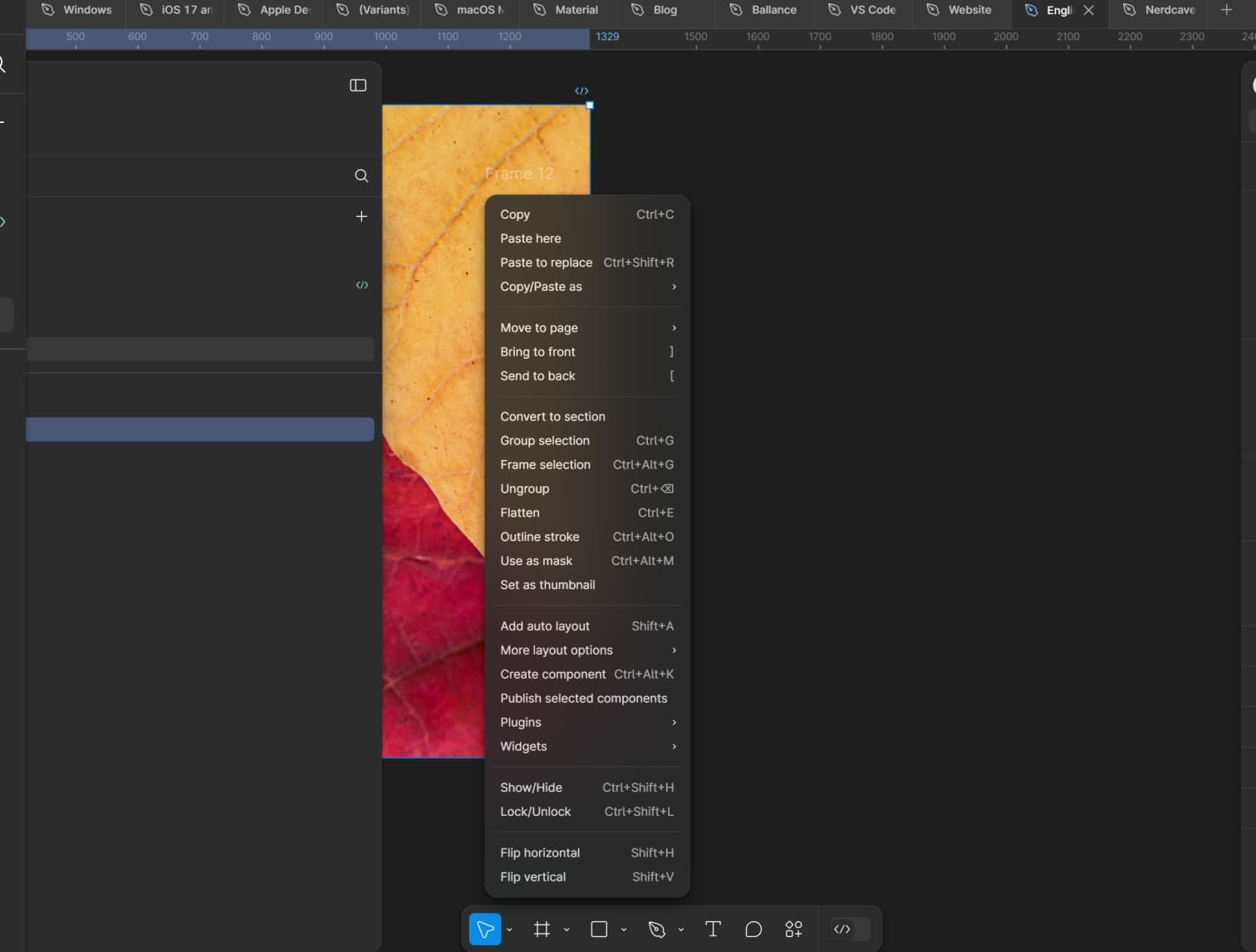1256x952 pixels.
Task: Select the Pen tool
Action: pos(656,929)
